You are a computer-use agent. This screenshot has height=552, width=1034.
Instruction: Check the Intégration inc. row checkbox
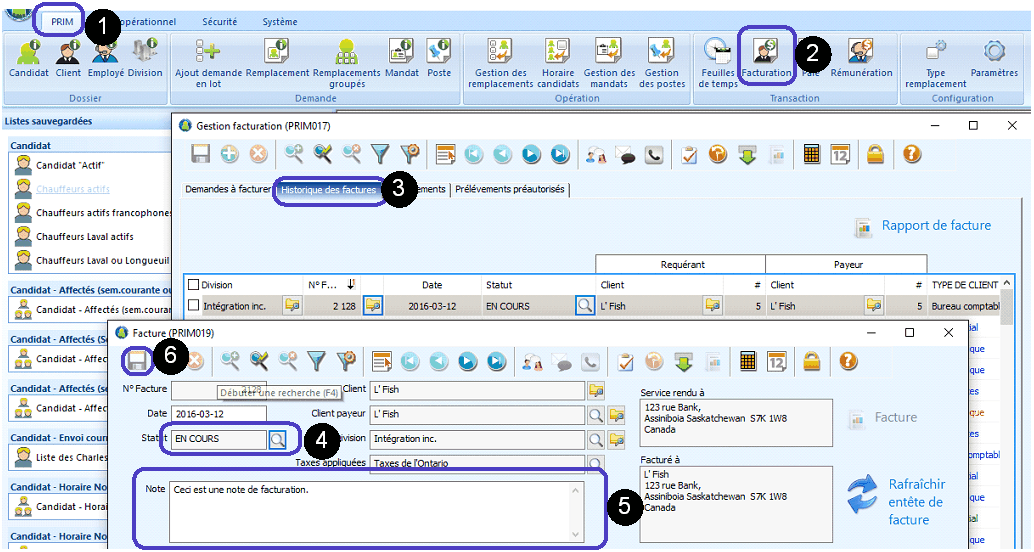[194, 306]
